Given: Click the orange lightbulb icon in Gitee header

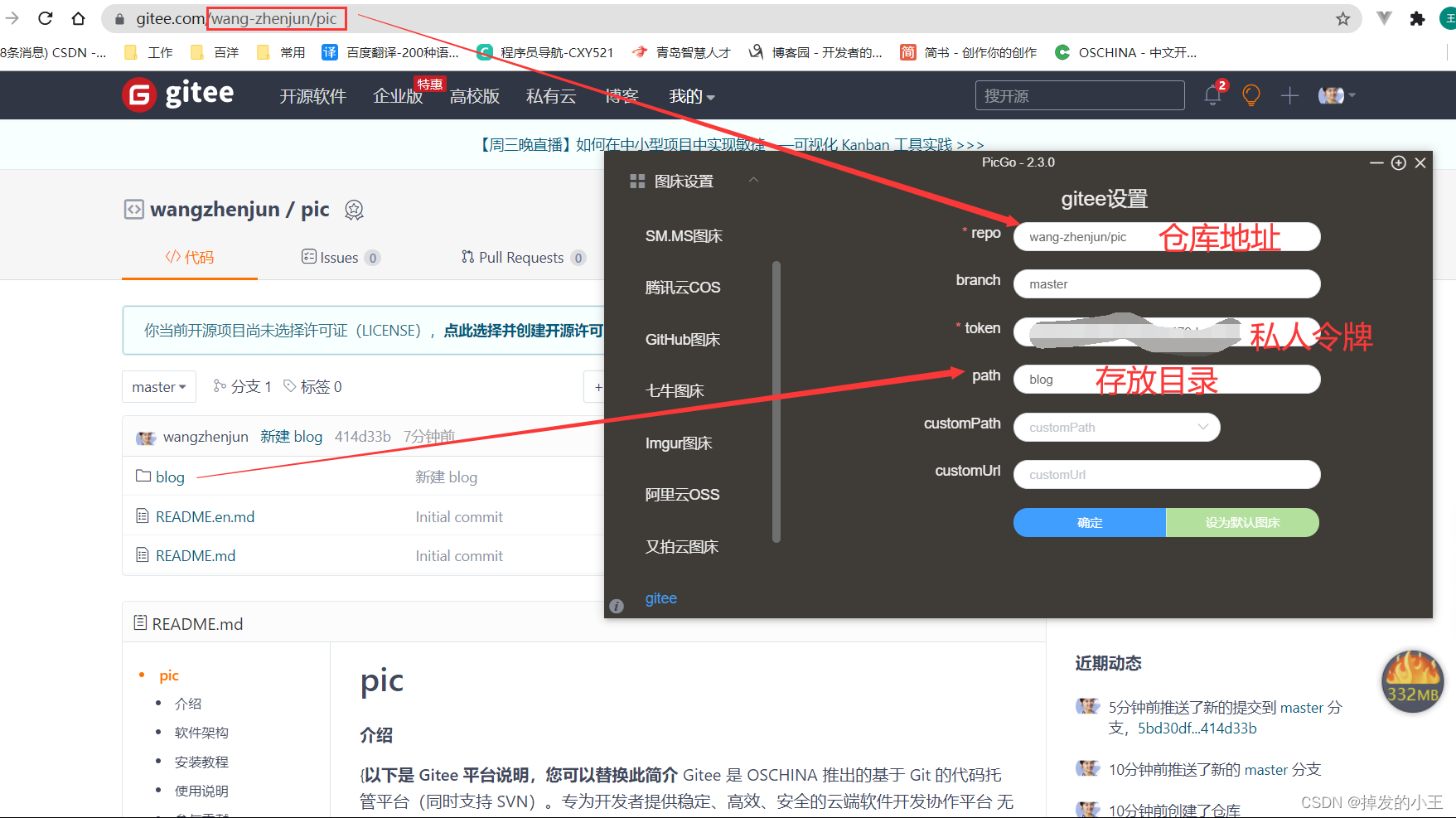Looking at the screenshot, I should 1251,95.
